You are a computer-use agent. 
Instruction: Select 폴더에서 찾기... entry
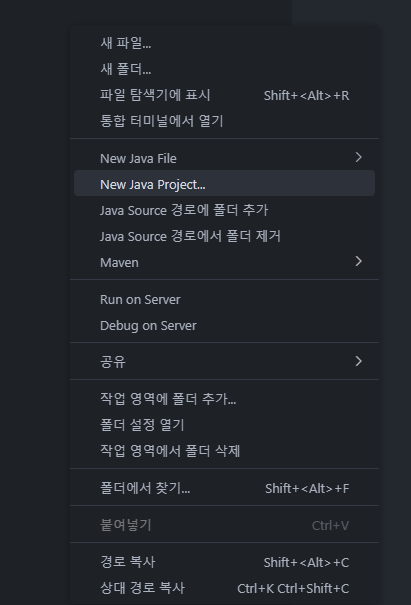point(224,488)
